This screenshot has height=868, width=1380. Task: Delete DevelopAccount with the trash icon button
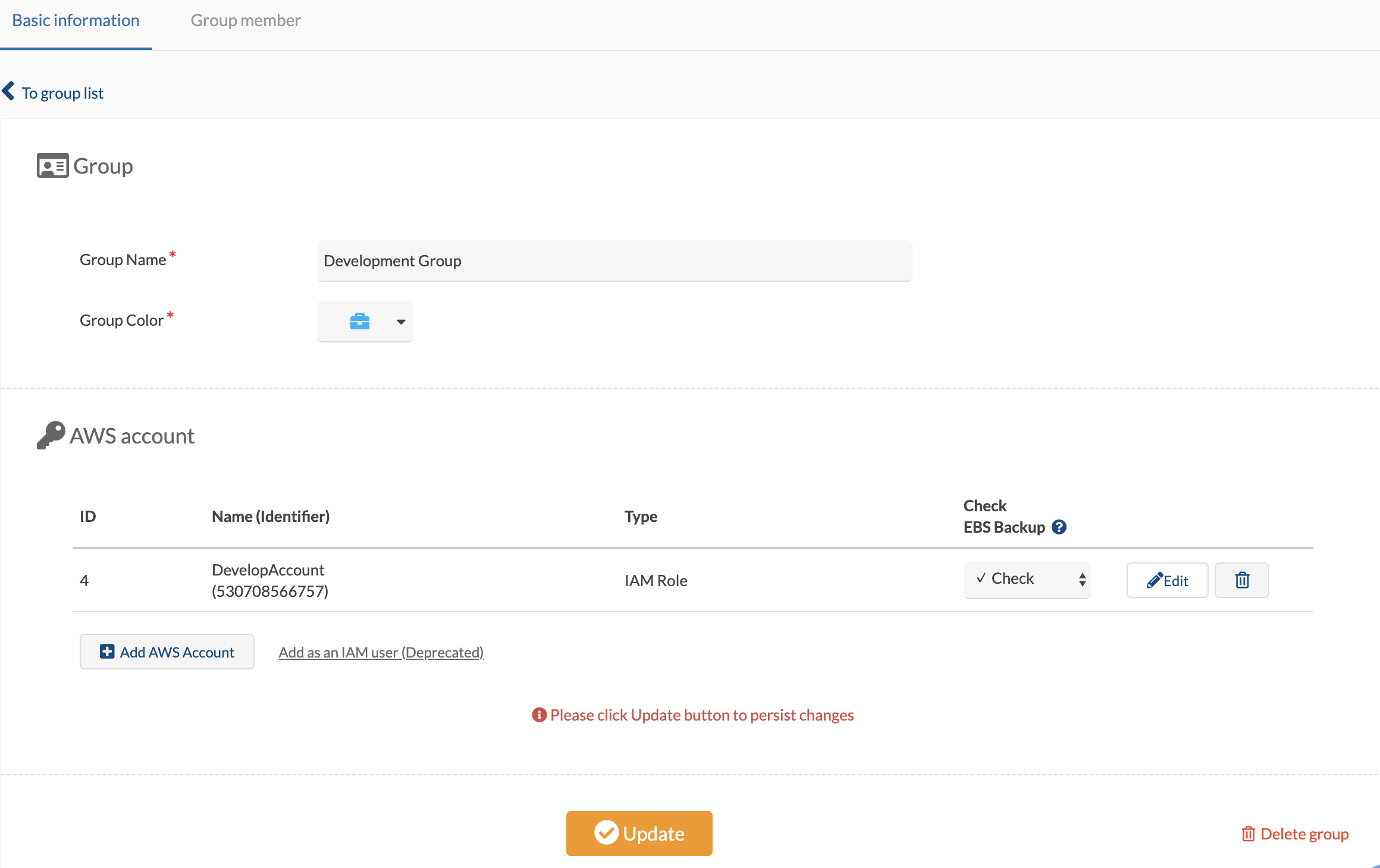coord(1242,580)
